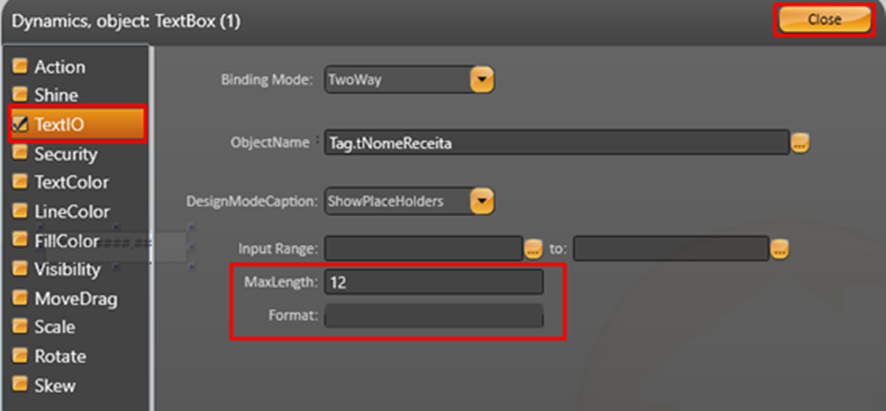
Task: Uncheck the TextIO dynamic checkbox
Action: 19,124
